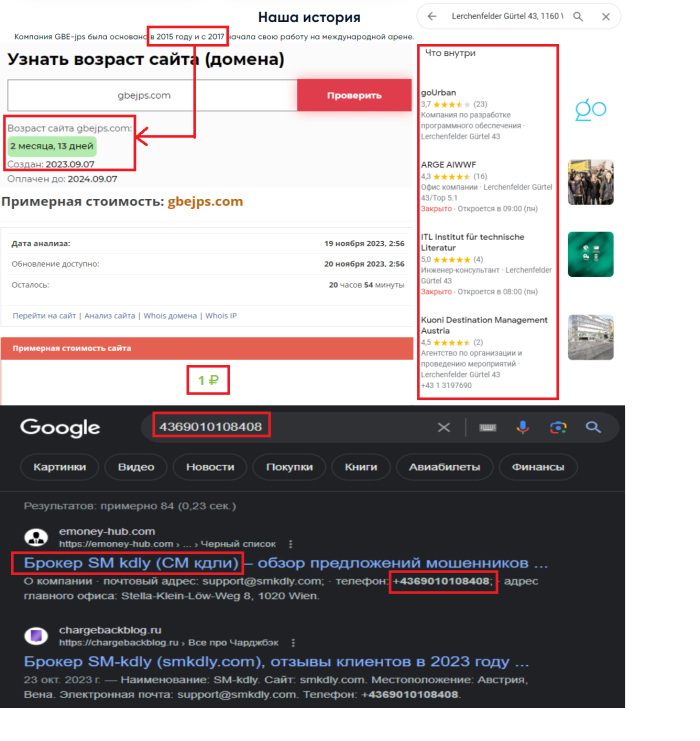This screenshot has height=741, width=700.
Task: Click the Оплачен до: 2024.09.07 line
Action: [62, 179]
